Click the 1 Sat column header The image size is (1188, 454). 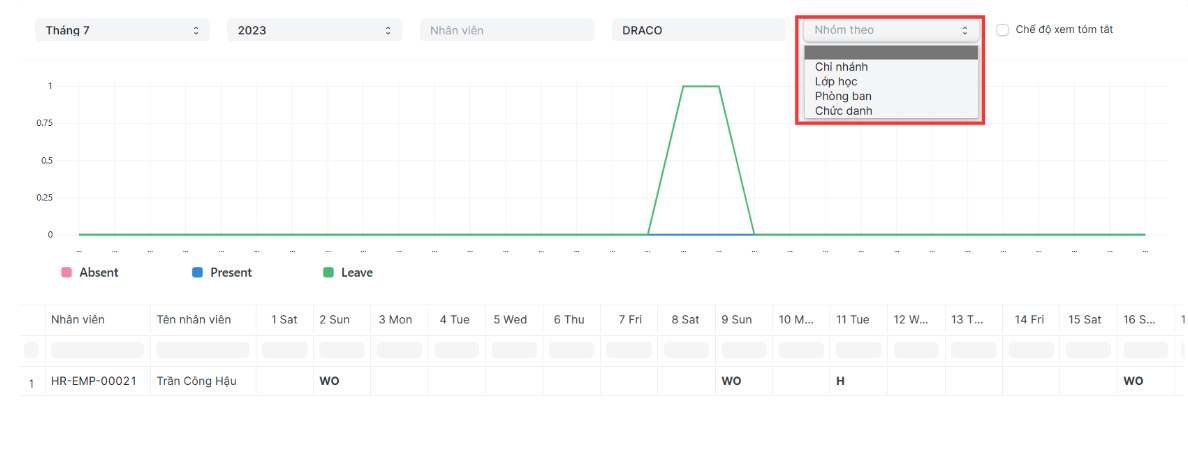click(x=284, y=320)
